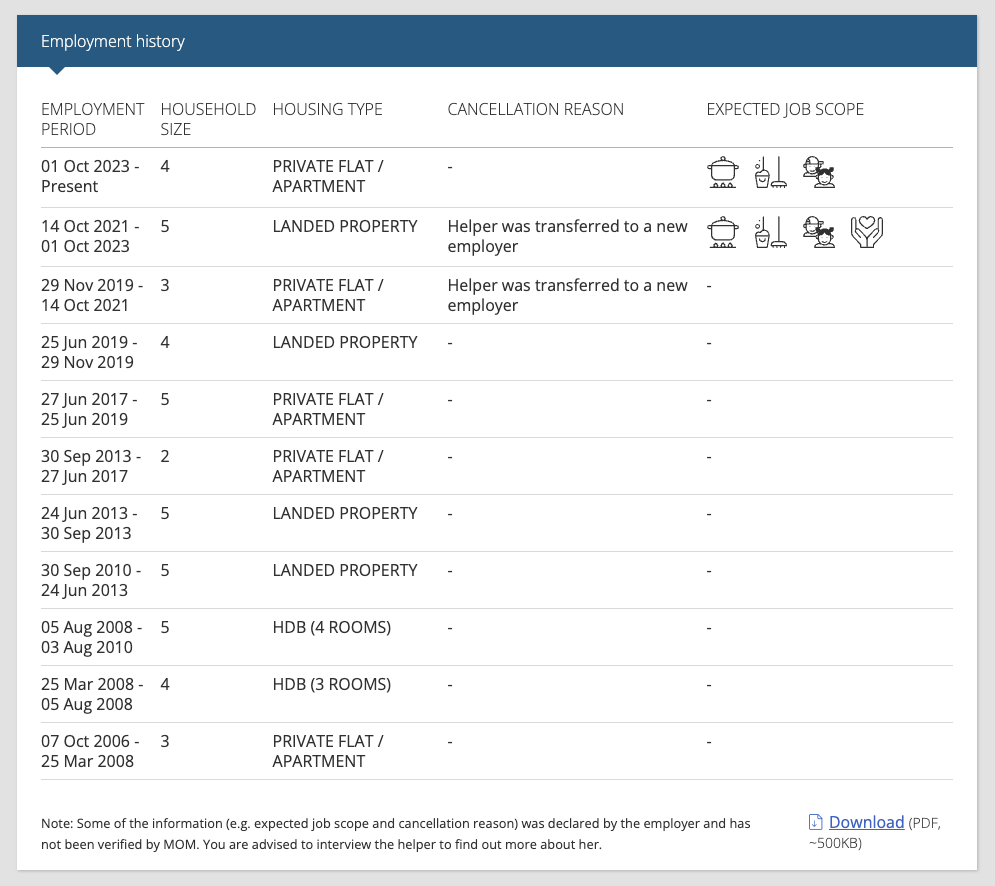Image resolution: width=995 pixels, height=886 pixels.
Task: Click the '(PDF, ~500KB)' file size text
Action: coord(876,833)
